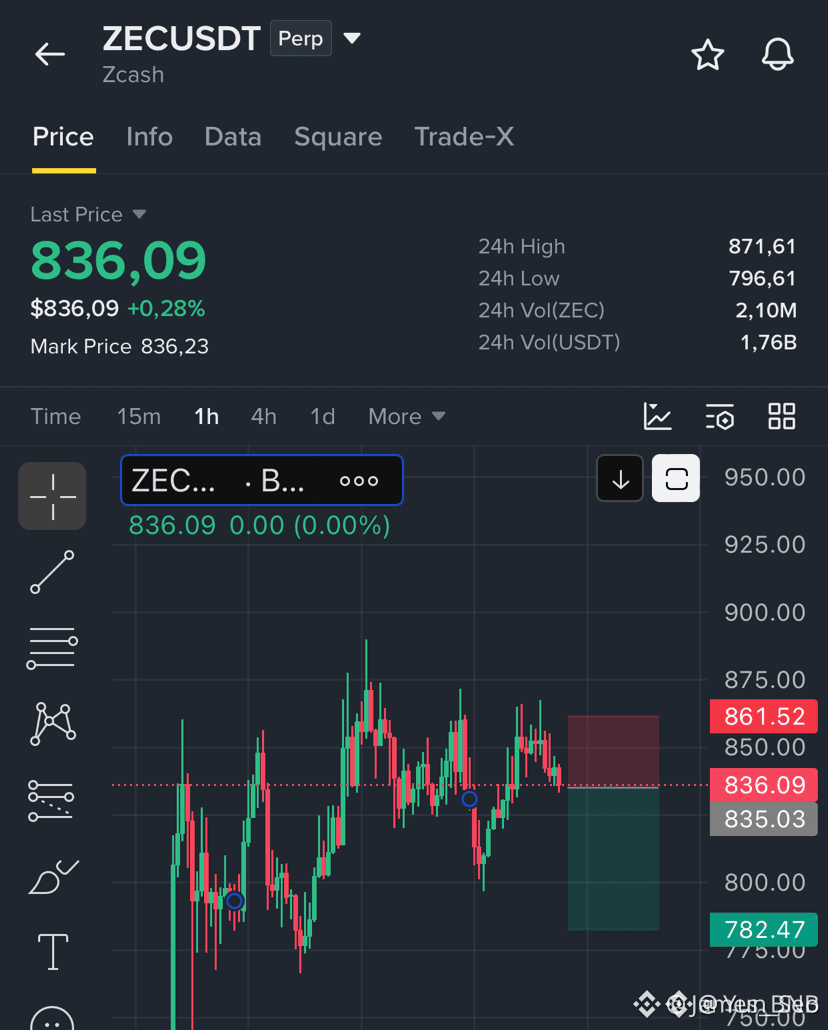The width and height of the screenshot is (828, 1030).
Task: Add ZECUSDT to favorites with star icon
Action: click(x=708, y=55)
